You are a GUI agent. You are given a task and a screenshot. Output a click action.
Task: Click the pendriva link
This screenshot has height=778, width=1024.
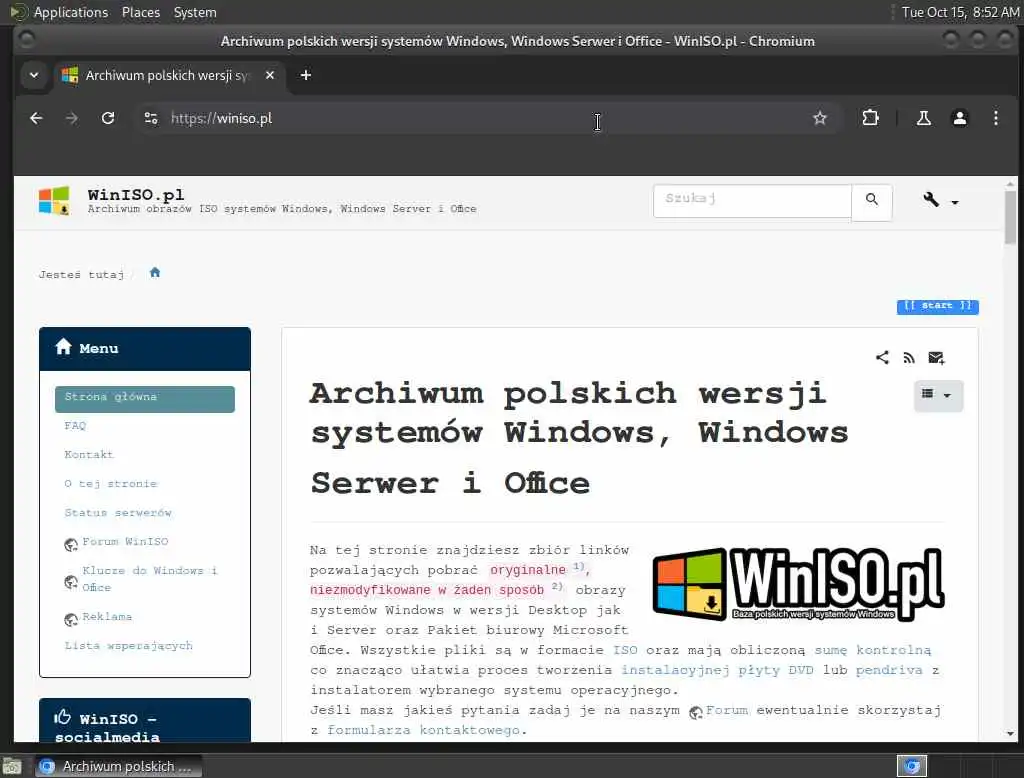[889, 670]
